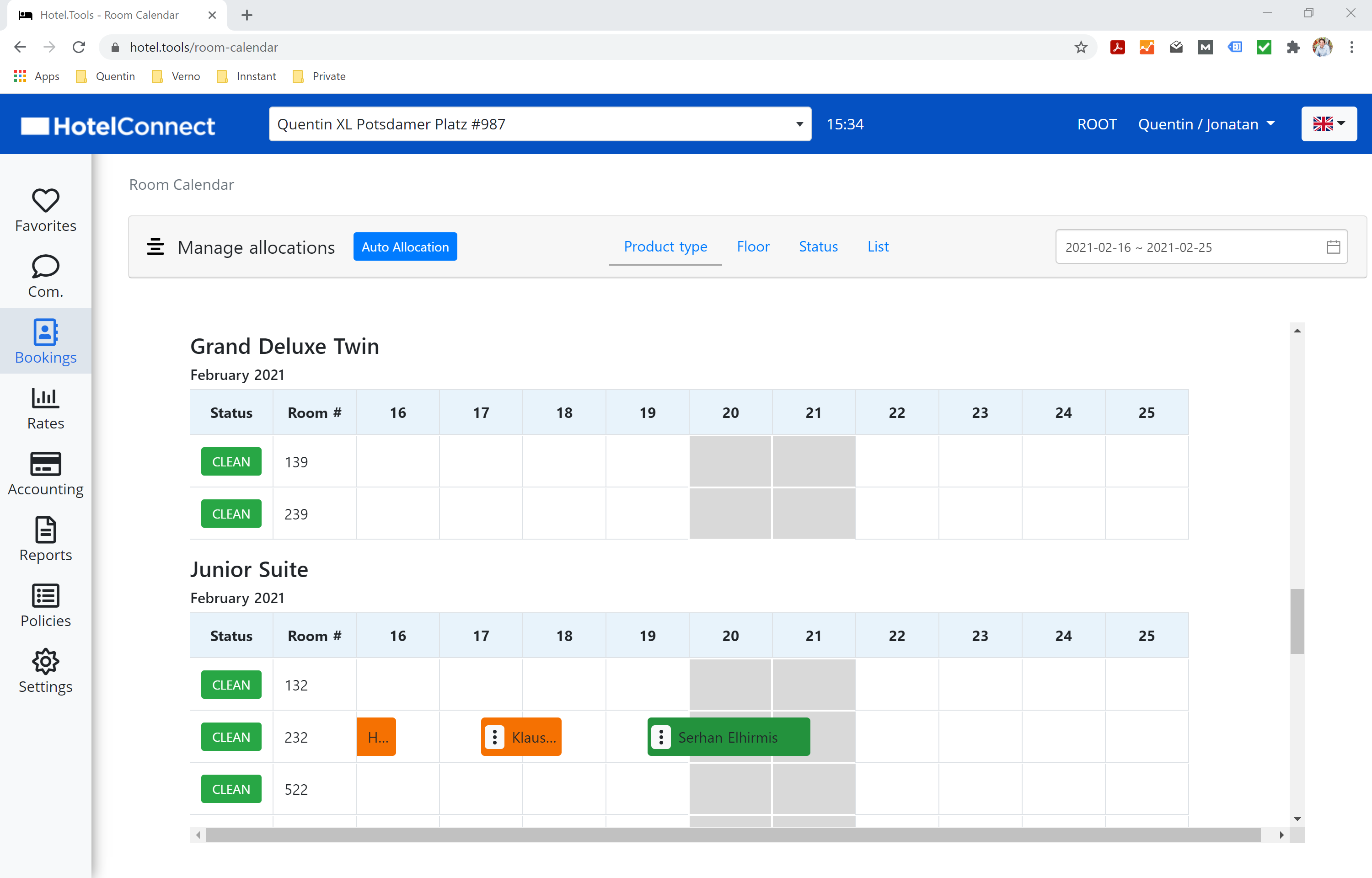The image size is (1372, 878).
Task: Click the vertical scrollbar thumb
Action: click(1297, 621)
